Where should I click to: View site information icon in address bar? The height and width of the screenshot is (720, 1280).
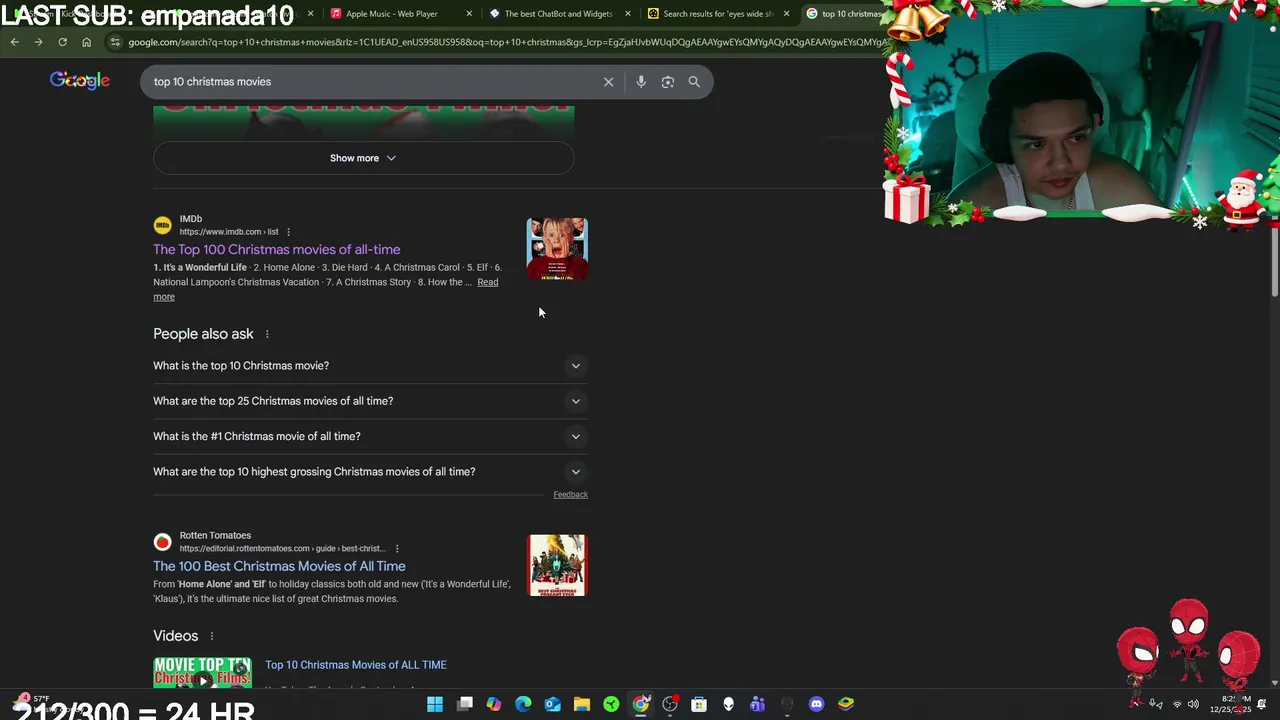116,42
